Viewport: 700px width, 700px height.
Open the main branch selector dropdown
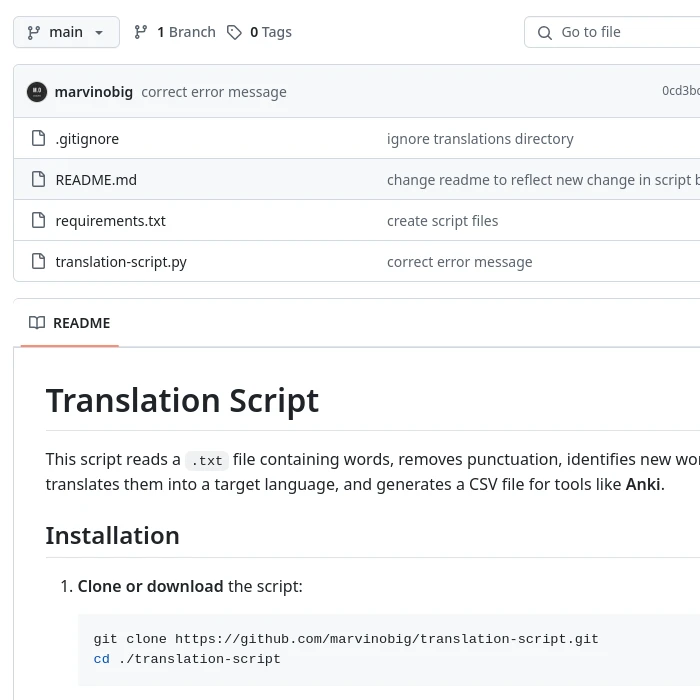coord(67,32)
